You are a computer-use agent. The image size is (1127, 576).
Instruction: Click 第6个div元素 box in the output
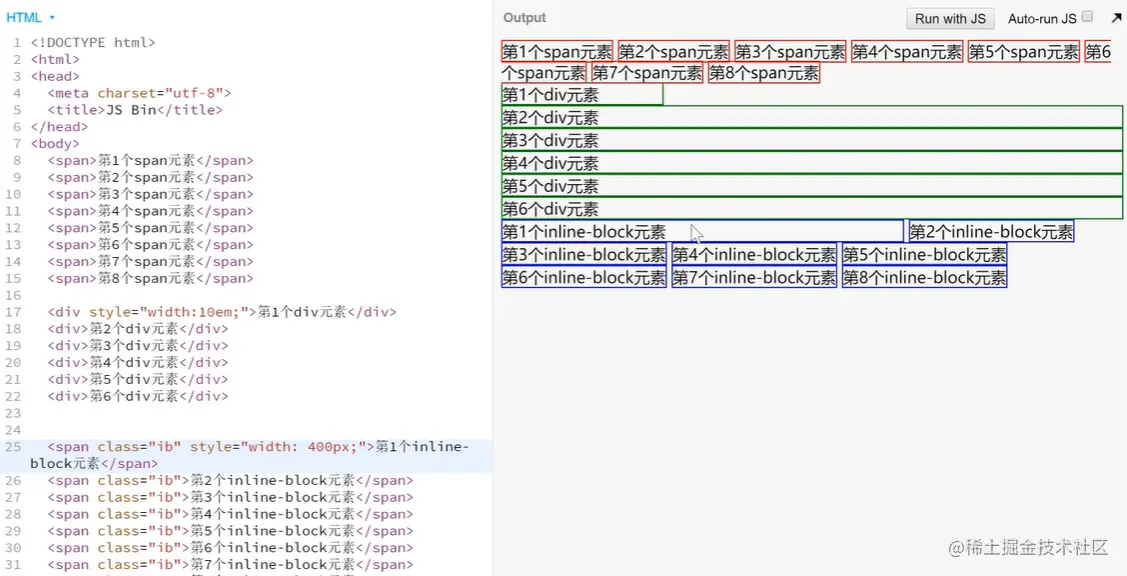pos(812,209)
